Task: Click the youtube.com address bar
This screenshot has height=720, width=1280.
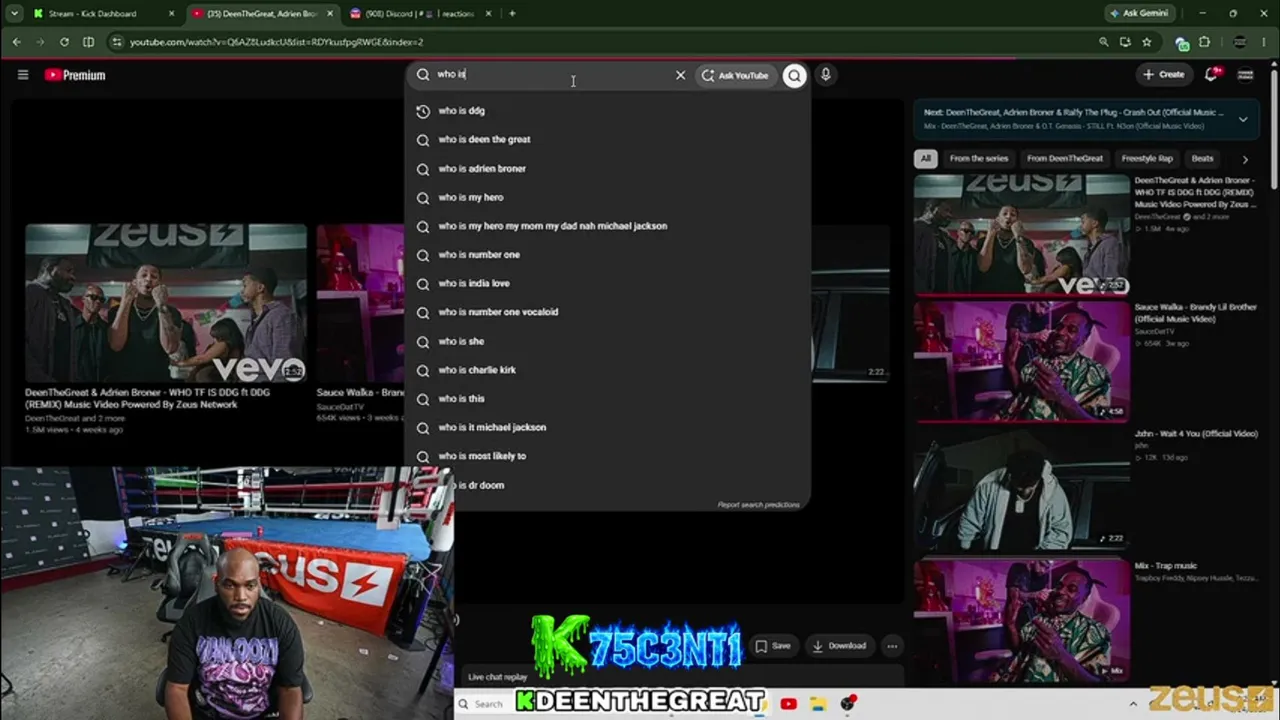Action: pos(600,42)
